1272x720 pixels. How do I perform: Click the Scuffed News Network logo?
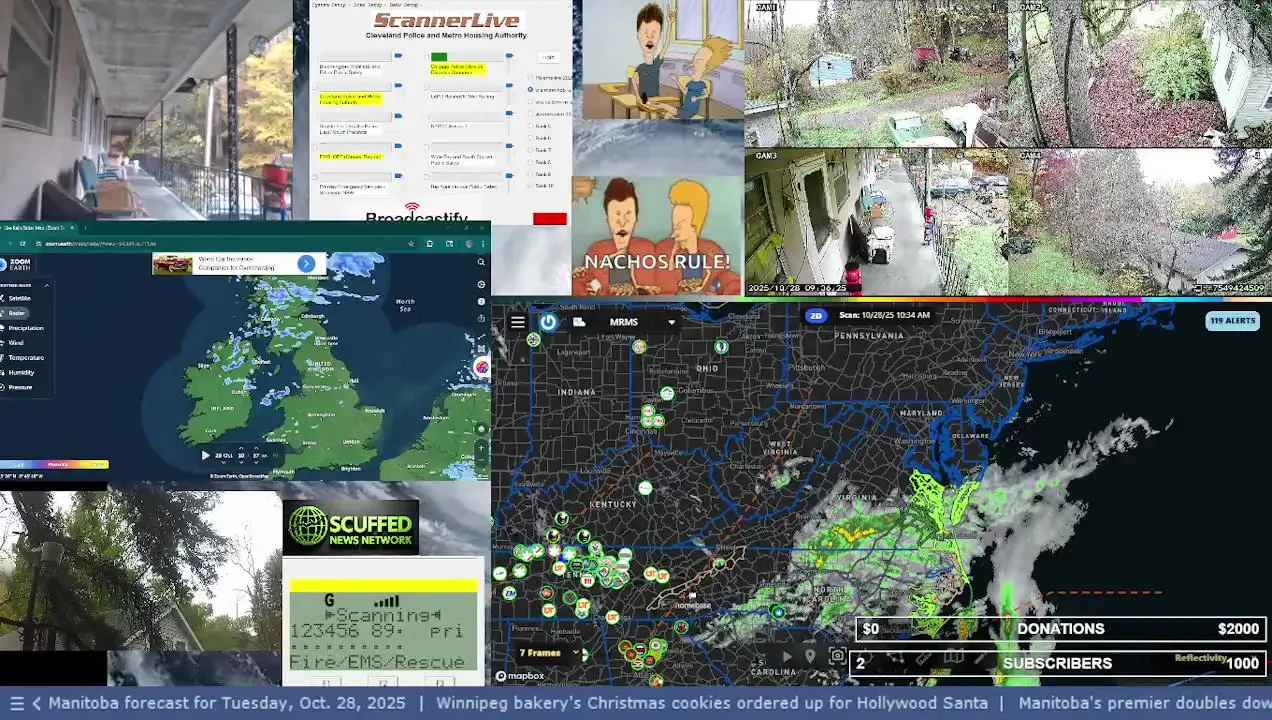[351, 527]
